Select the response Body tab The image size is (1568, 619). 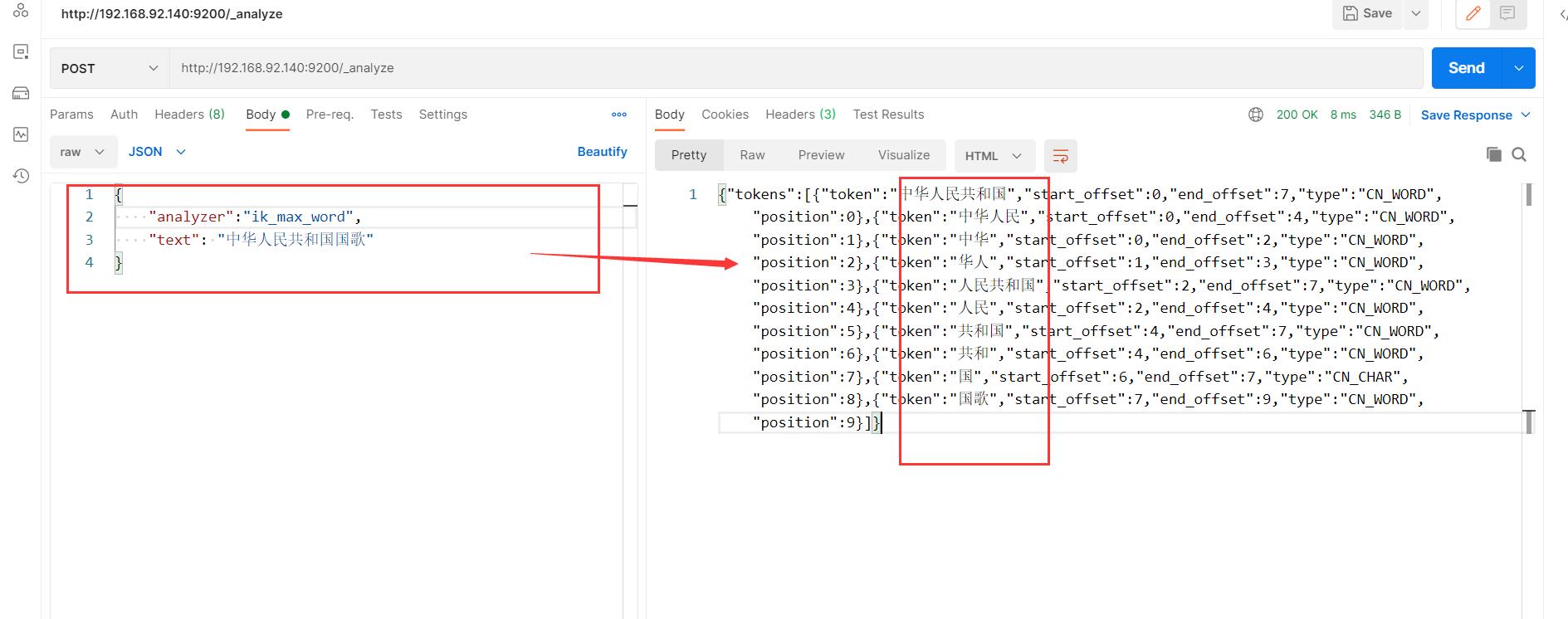[x=669, y=115]
